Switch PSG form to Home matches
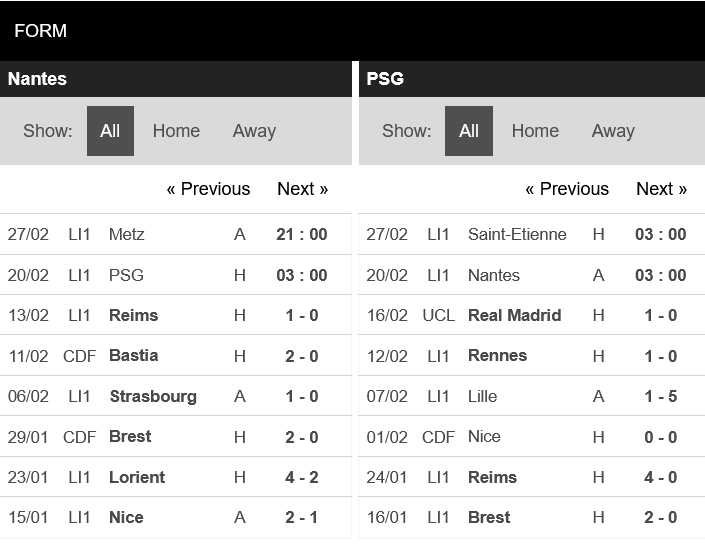The height and width of the screenshot is (547, 705). point(535,131)
